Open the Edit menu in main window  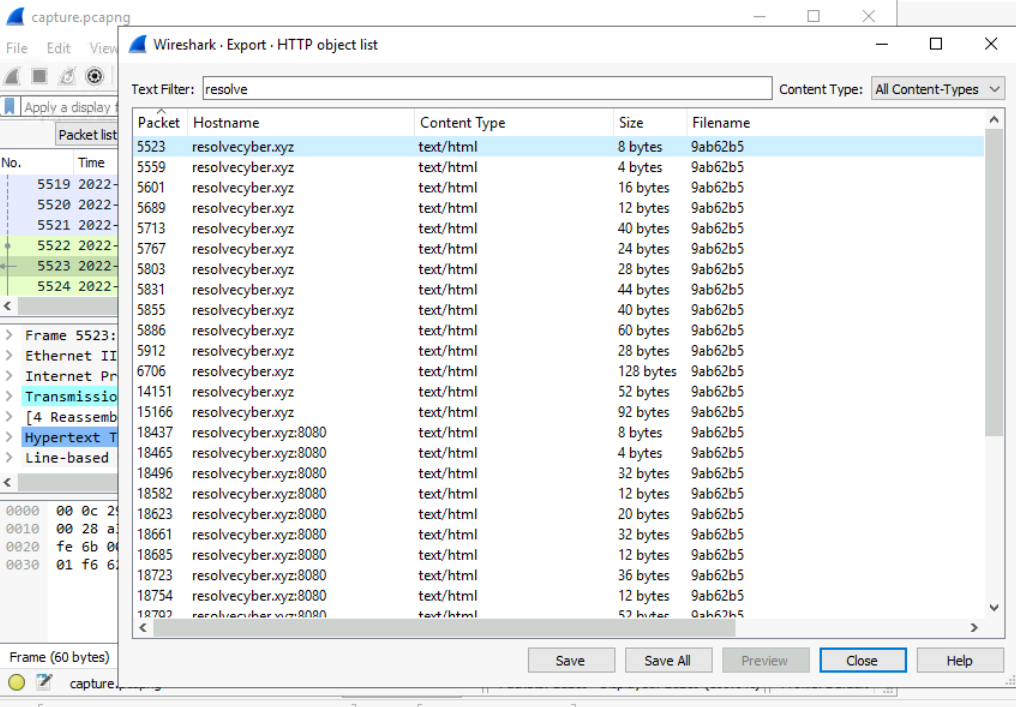click(x=58, y=48)
